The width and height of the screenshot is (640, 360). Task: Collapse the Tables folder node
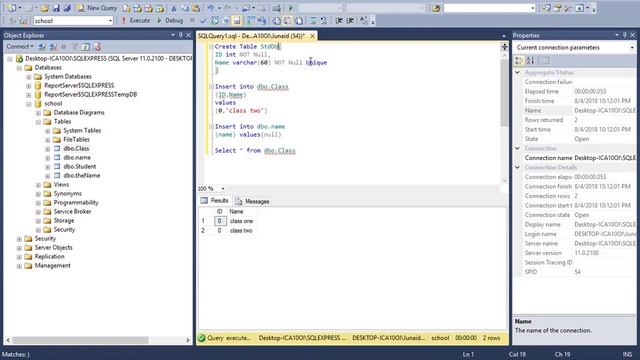point(38,122)
